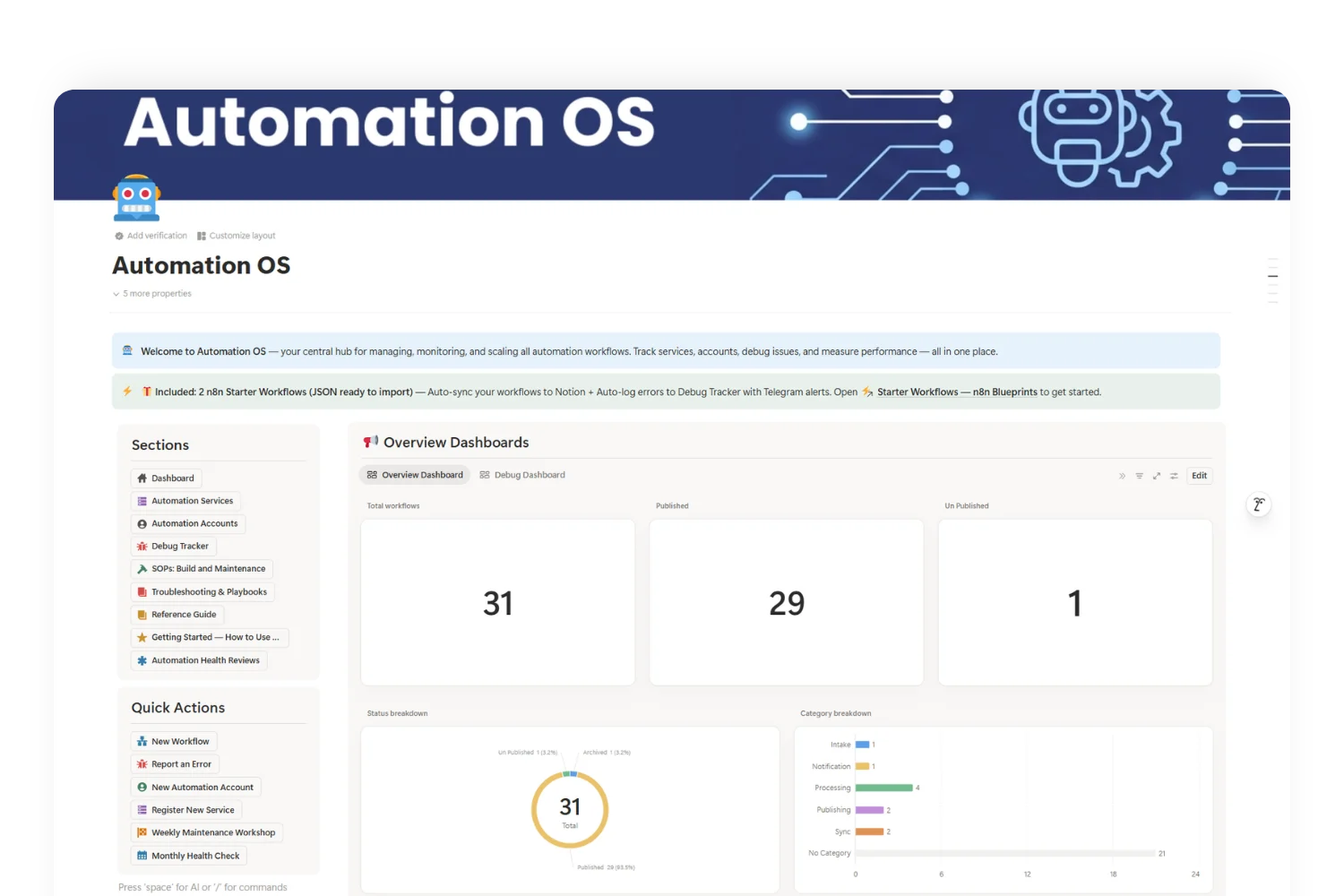Click the Published card showing 29
1344x896 pixels.
[787, 602]
